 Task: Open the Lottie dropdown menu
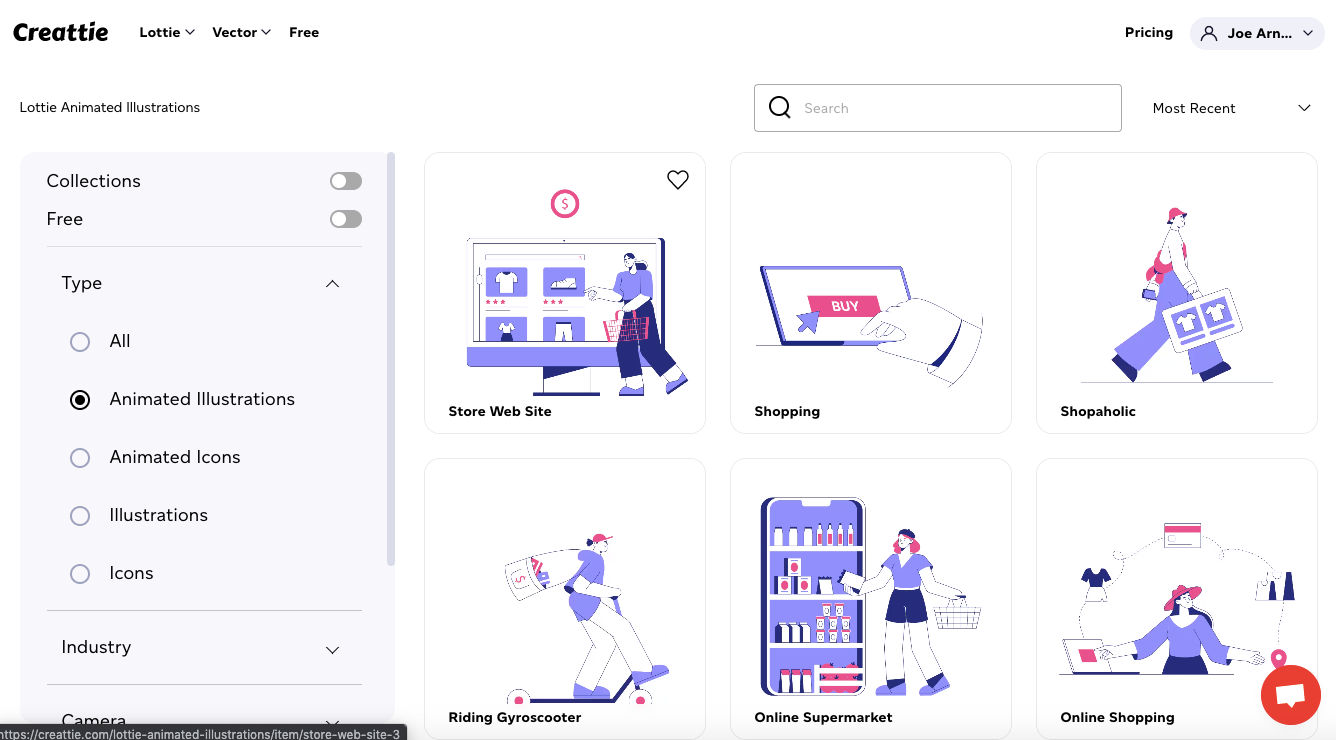[x=167, y=32]
